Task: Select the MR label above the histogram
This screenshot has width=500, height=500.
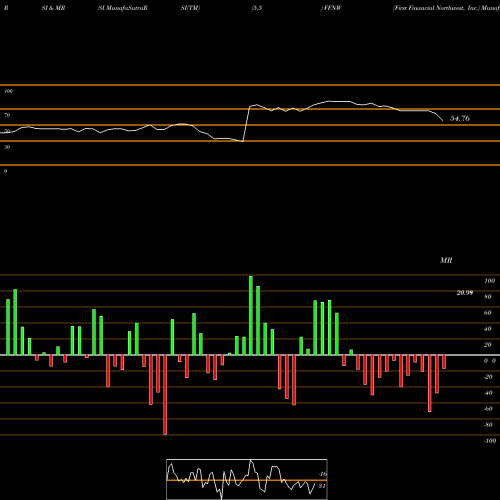Action: tap(446, 260)
